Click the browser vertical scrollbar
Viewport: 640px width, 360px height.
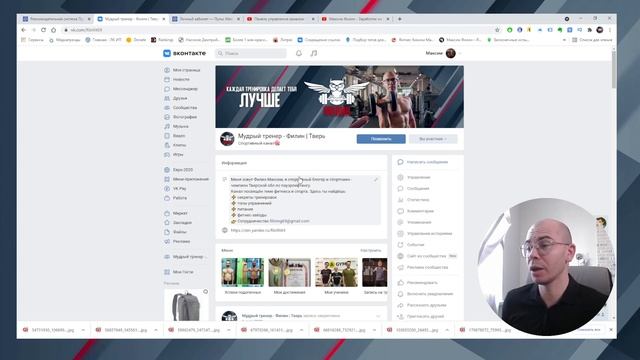coord(614,69)
